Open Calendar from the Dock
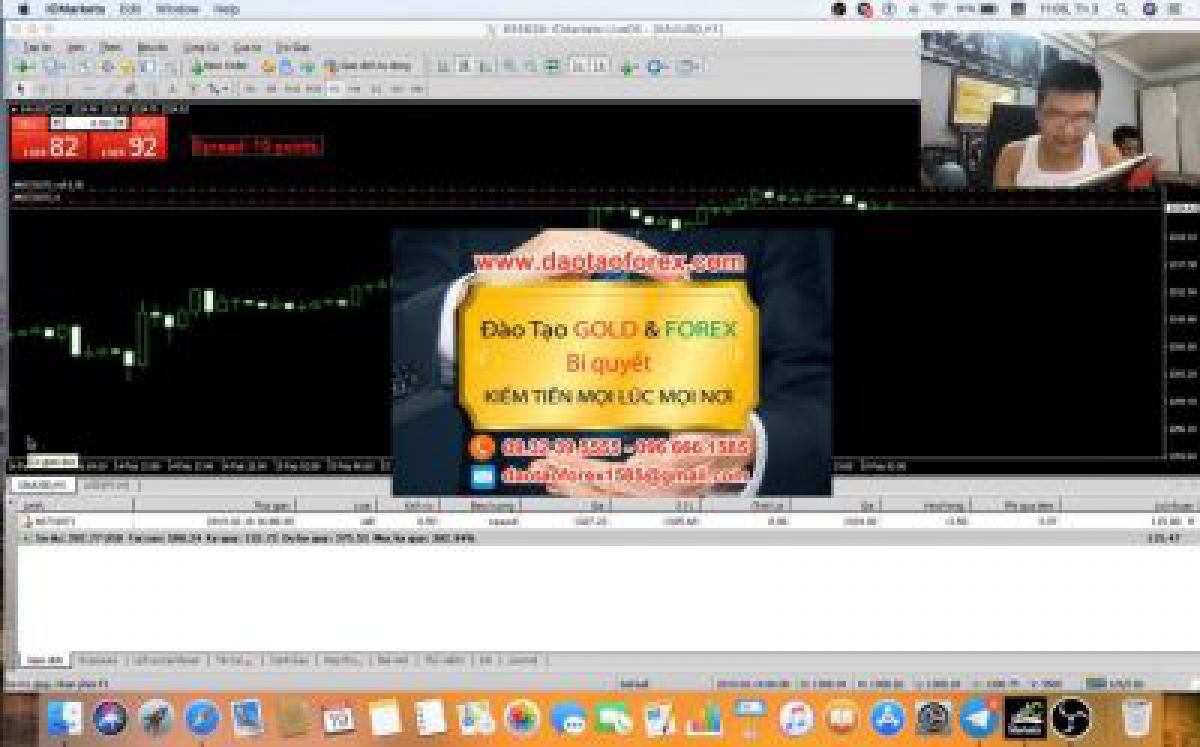Image resolution: width=1200 pixels, height=747 pixels. click(x=339, y=717)
